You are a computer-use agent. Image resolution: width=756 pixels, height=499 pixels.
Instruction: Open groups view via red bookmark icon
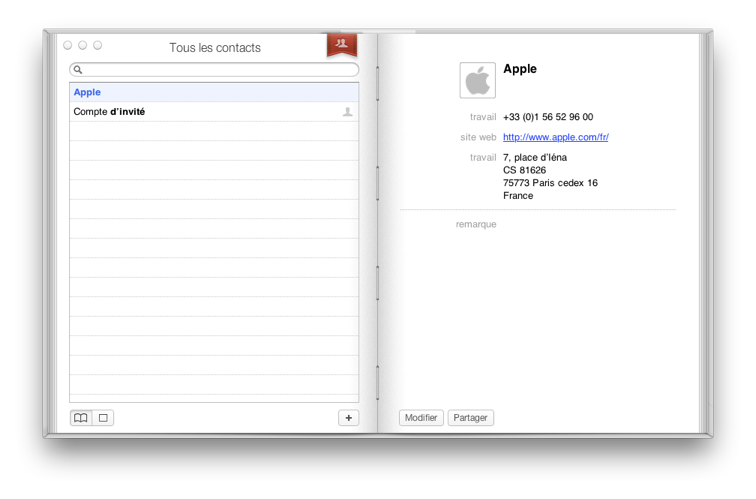click(x=342, y=45)
